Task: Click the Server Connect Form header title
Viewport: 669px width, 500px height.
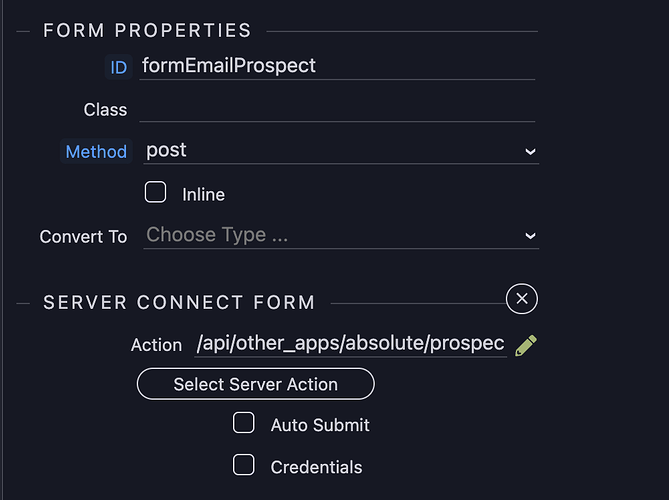Action: click(179, 302)
